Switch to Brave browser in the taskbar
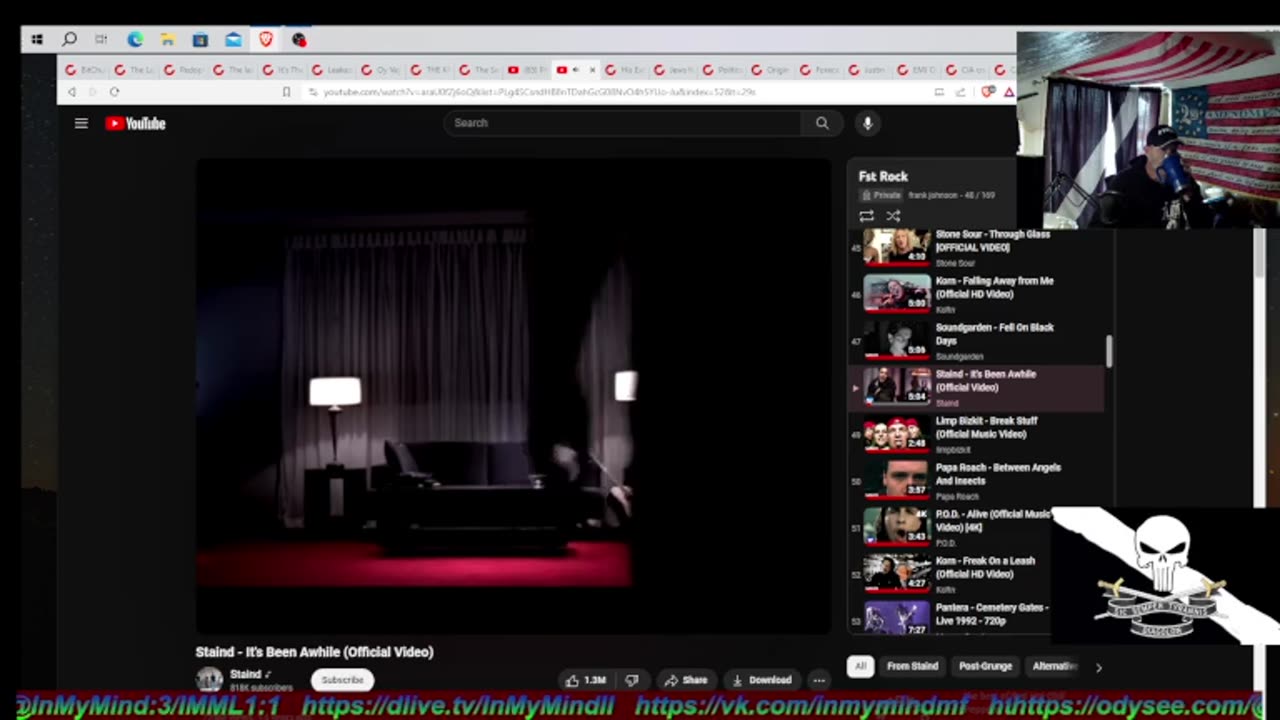The image size is (1280, 720). (266, 40)
